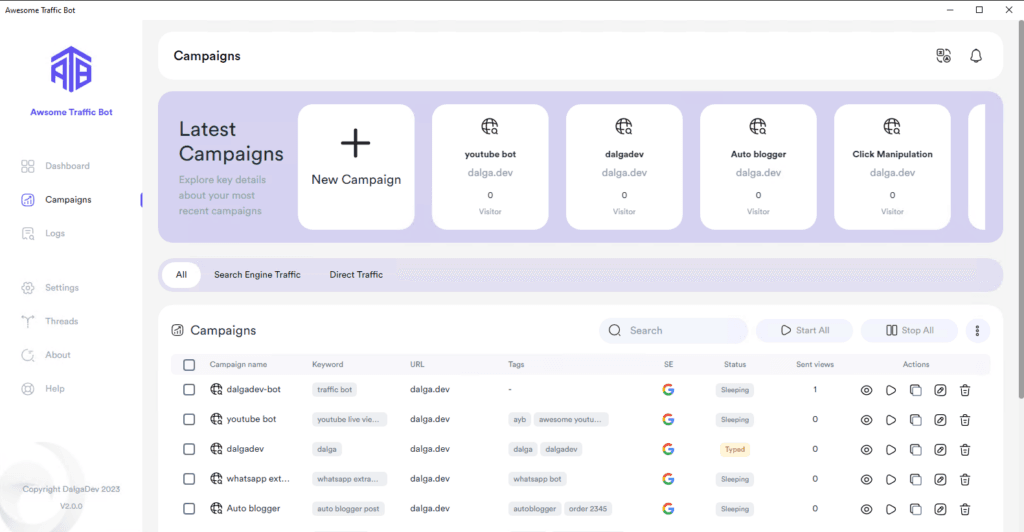Click Stop All button
The image size is (1024, 532).
909,331
